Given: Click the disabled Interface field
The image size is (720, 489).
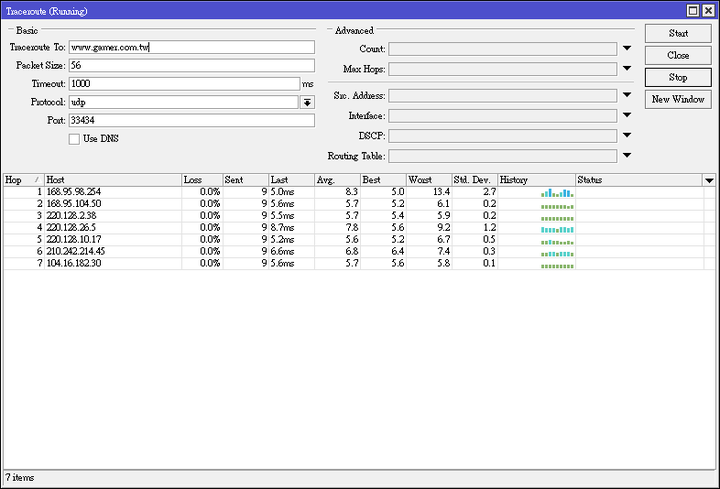Looking at the screenshot, I should (503, 116).
